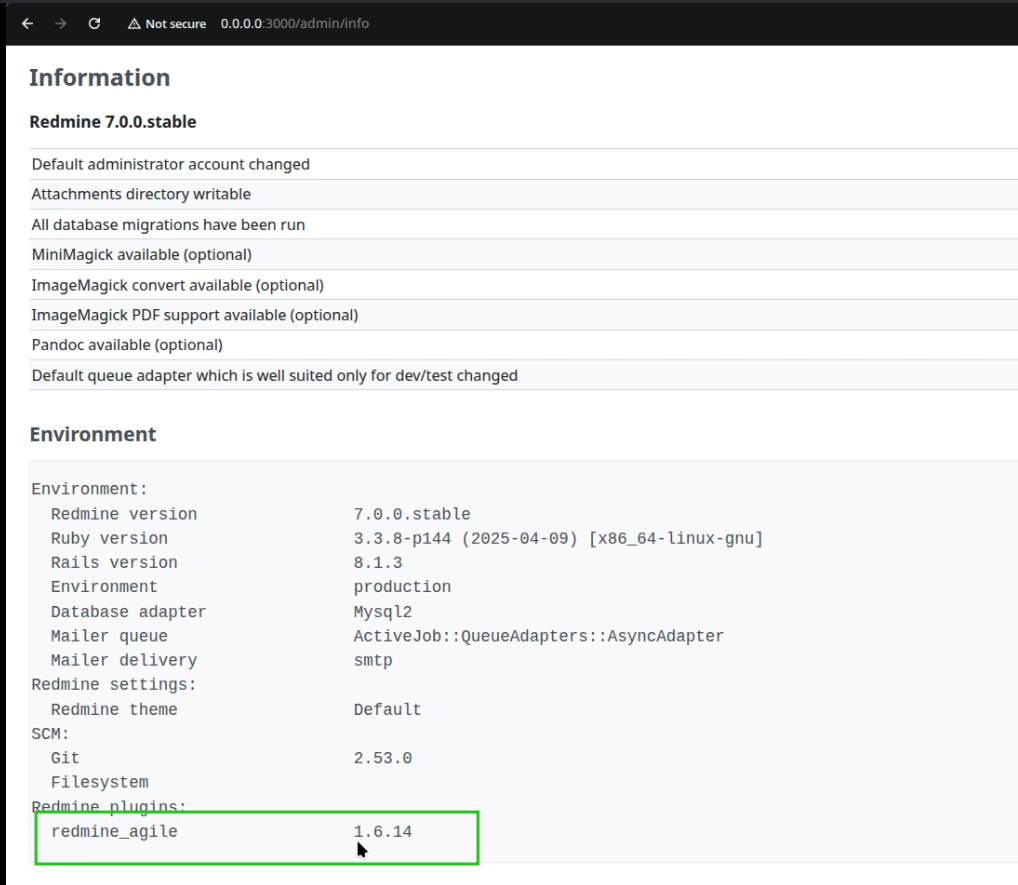
Task: Click the Redmine settings: line
Action: click(114, 684)
